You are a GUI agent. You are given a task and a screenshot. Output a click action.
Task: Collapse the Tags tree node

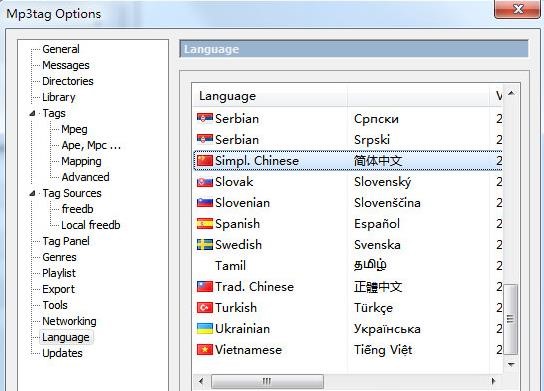(x=33, y=113)
